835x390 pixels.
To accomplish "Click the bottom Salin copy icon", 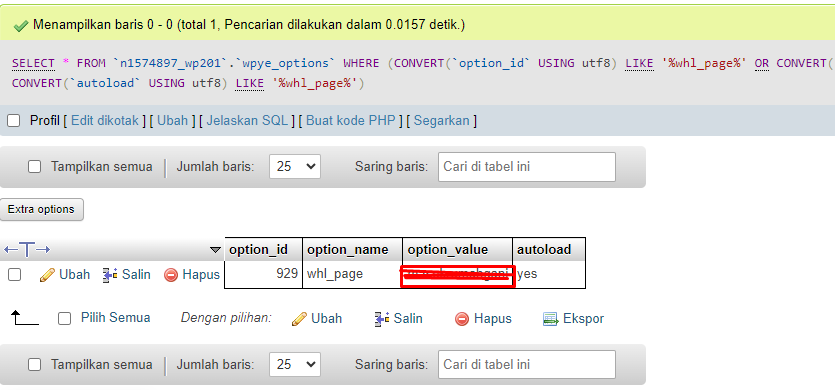I will click(382, 319).
